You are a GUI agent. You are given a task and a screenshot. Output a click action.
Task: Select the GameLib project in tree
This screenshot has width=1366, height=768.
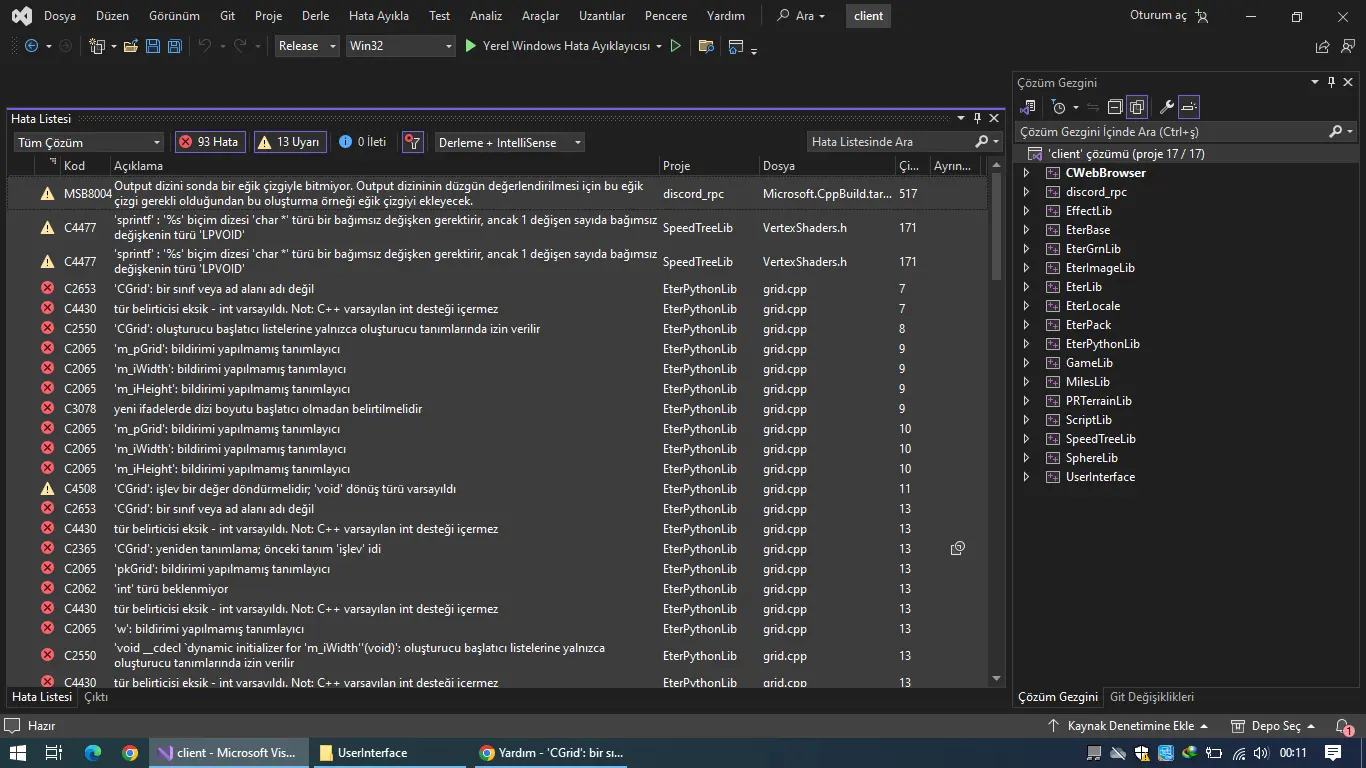point(1089,363)
